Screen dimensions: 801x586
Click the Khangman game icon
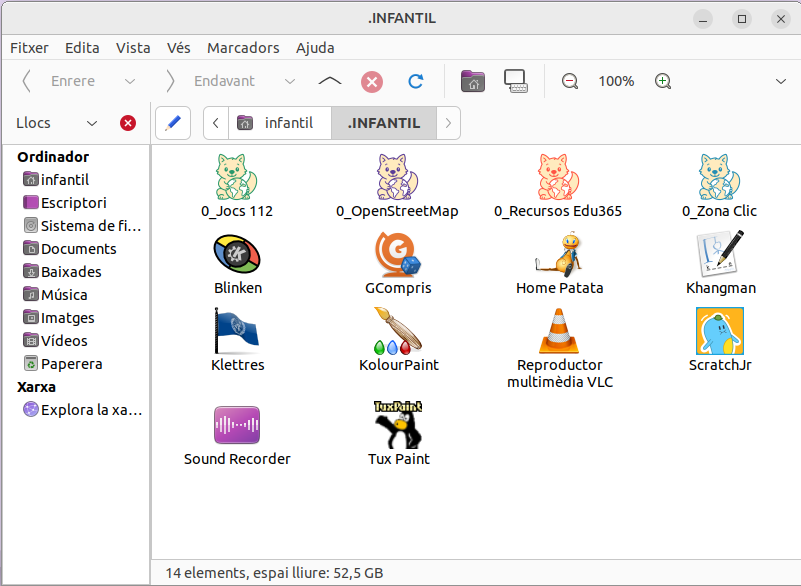720,255
